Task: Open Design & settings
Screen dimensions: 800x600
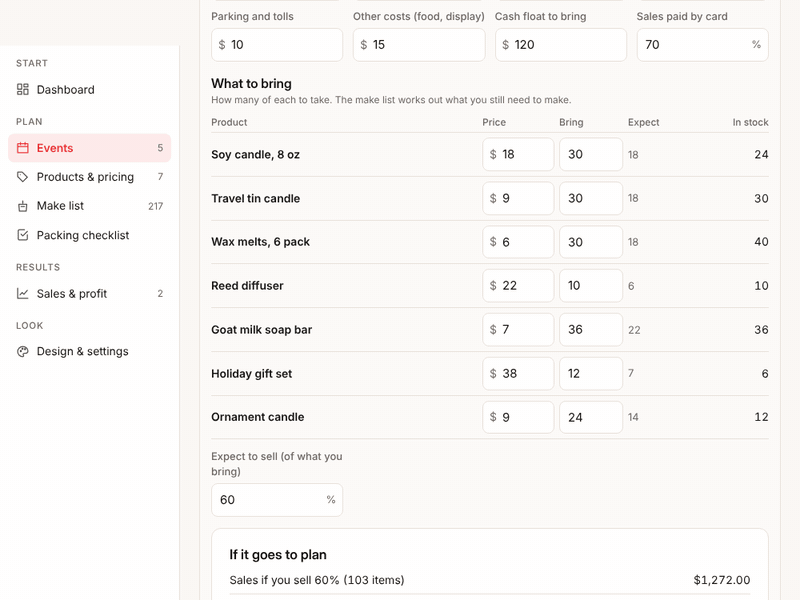Action: (x=89, y=352)
